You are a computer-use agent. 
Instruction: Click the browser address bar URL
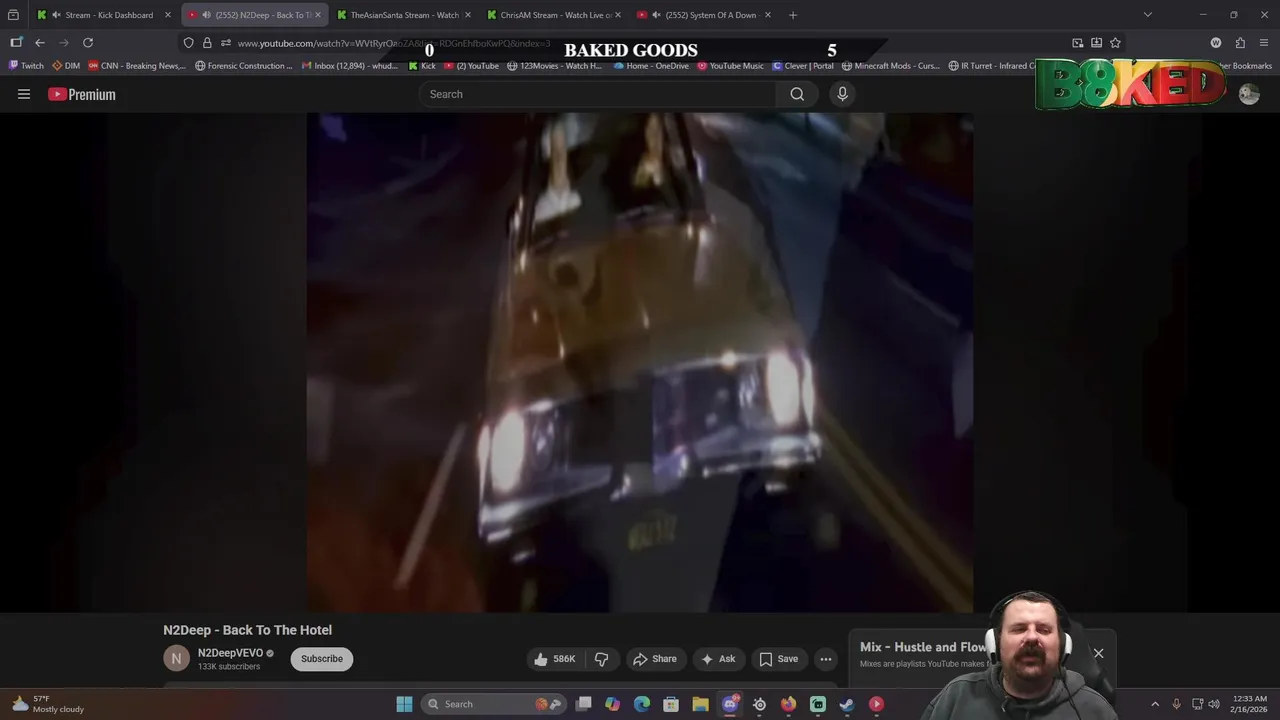point(394,43)
